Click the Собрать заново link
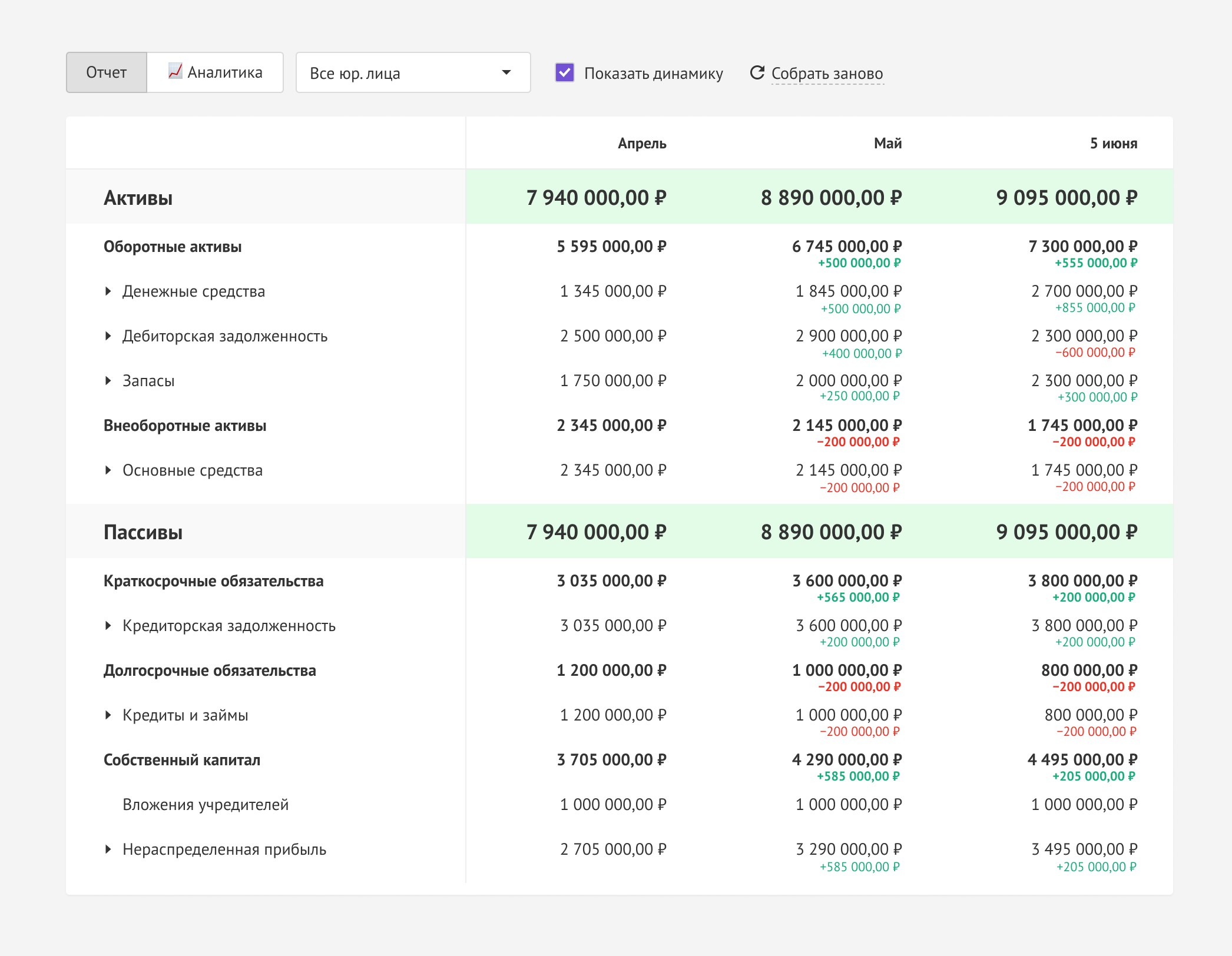The width and height of the screenshot is (1232, 956). click(827, 74)
